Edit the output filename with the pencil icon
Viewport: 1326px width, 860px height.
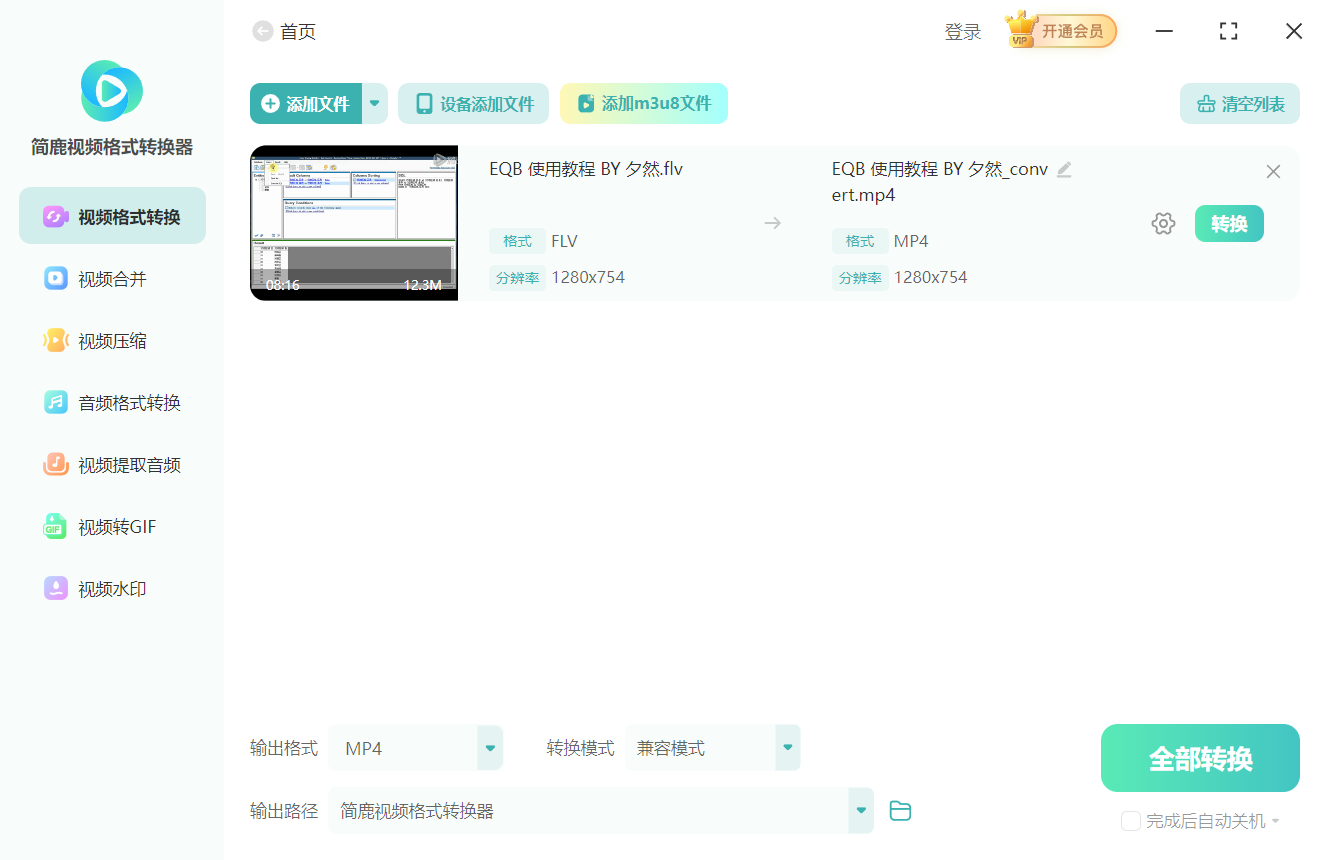(x=1064, y=169)
